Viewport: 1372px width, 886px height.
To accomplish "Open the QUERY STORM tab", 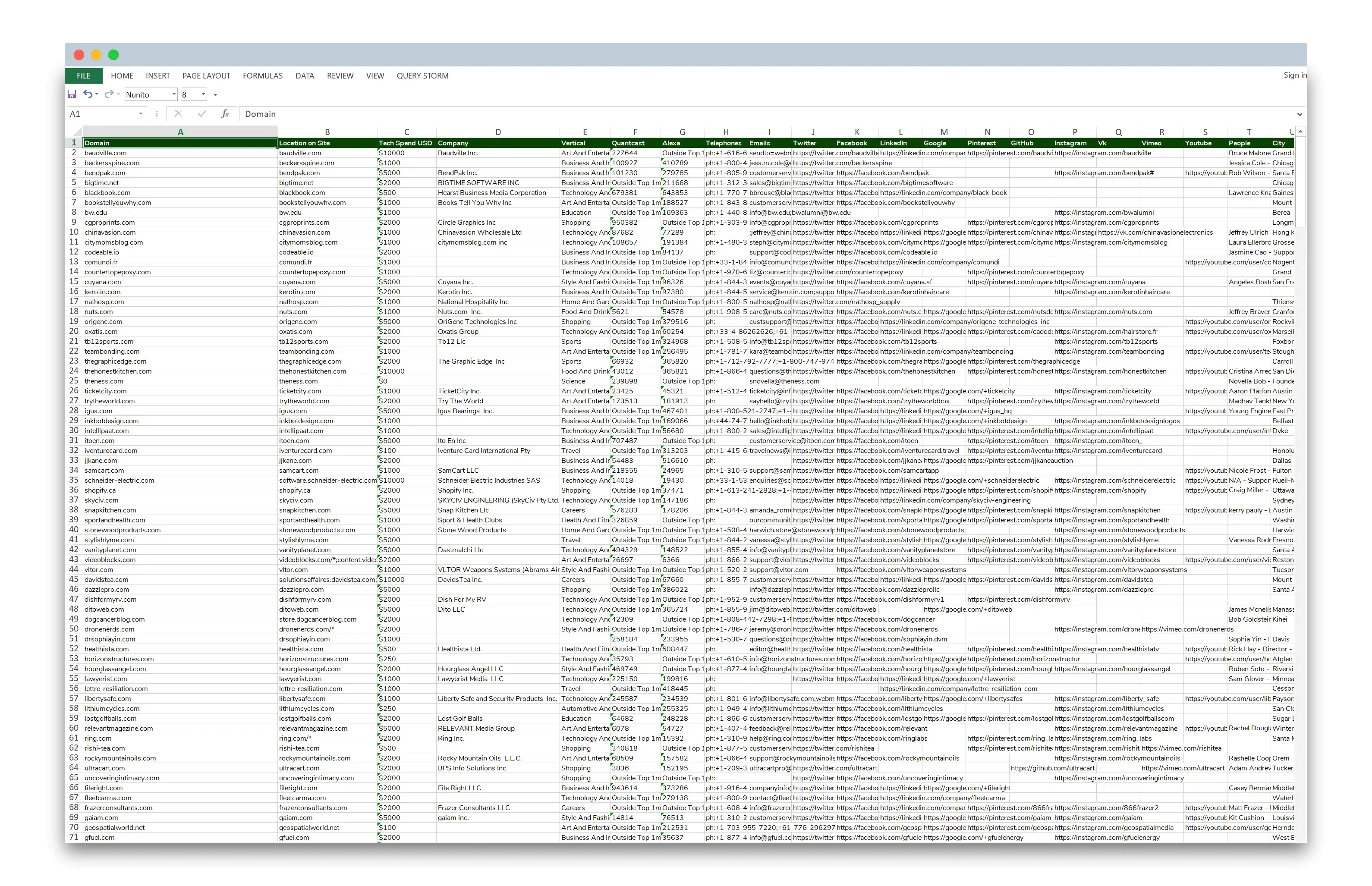I will tap(422, 75).
